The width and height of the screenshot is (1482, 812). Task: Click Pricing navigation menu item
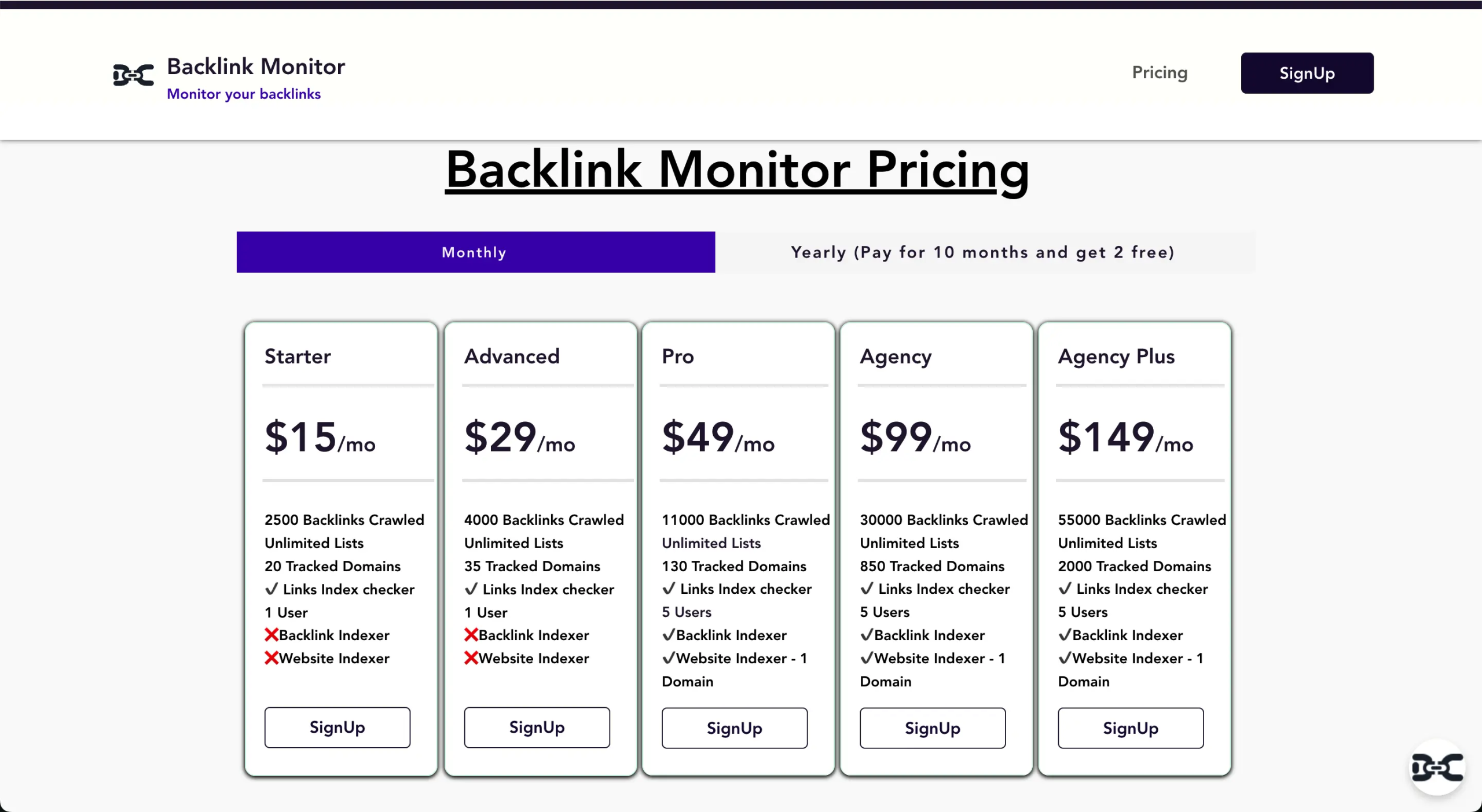click(x=1159, y=72)
